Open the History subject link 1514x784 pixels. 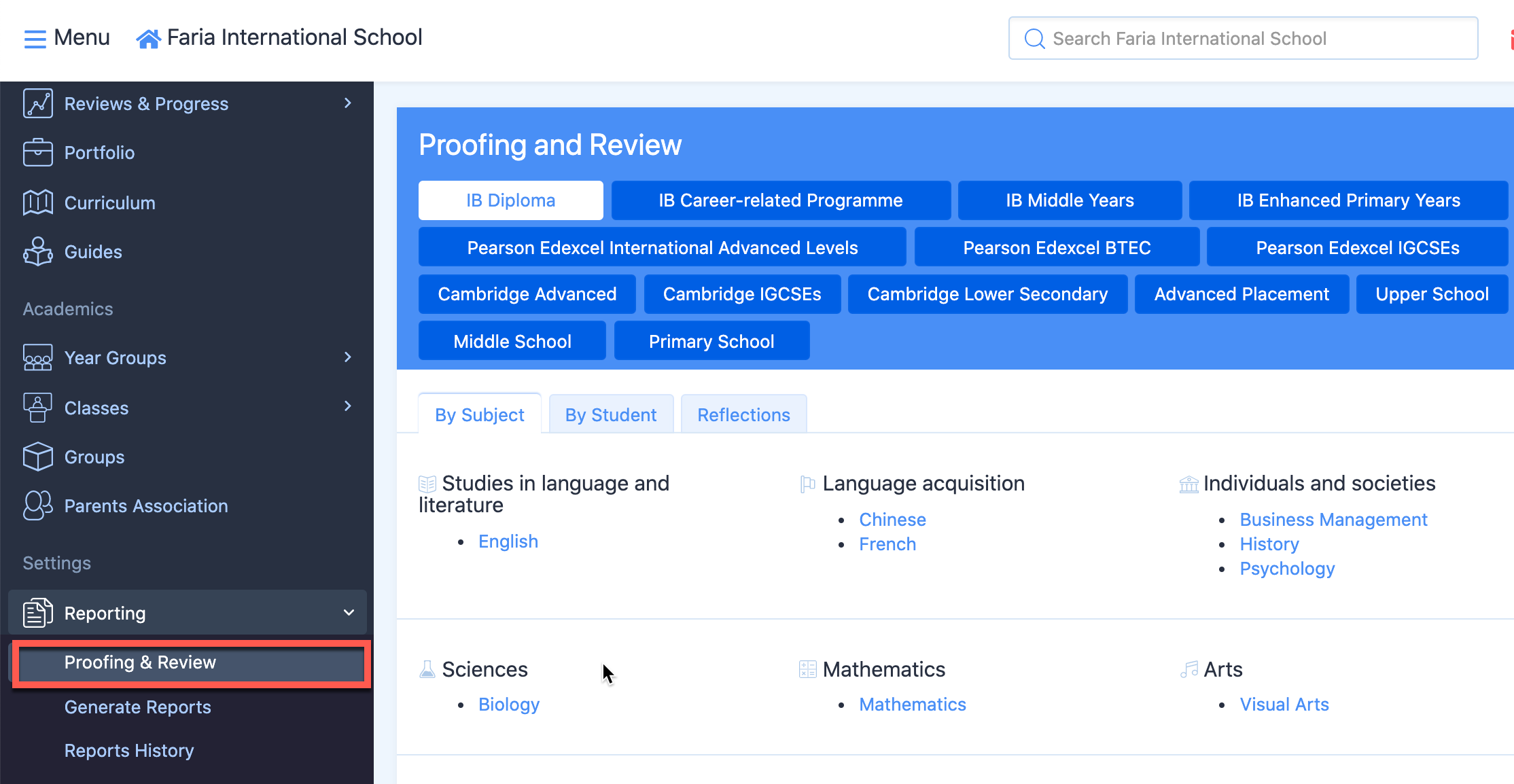coord(1269,544)
